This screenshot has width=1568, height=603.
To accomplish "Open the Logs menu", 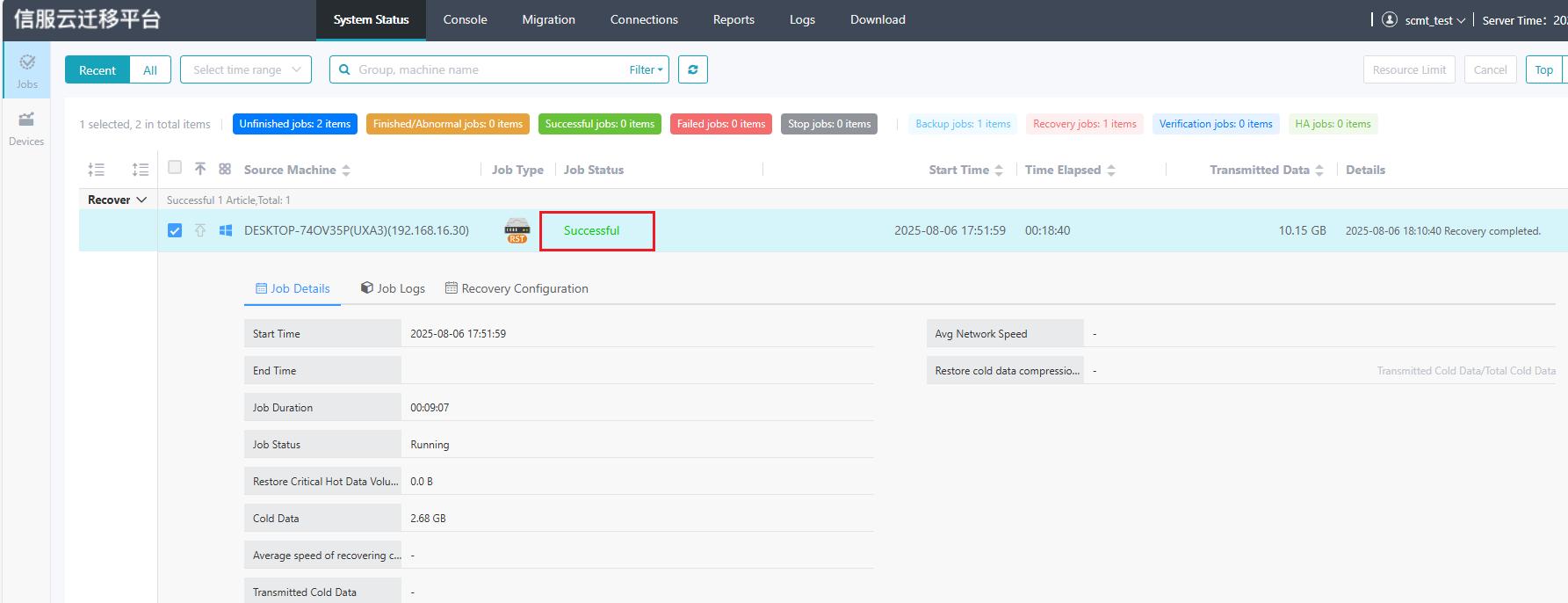I will tap(802, 19).
